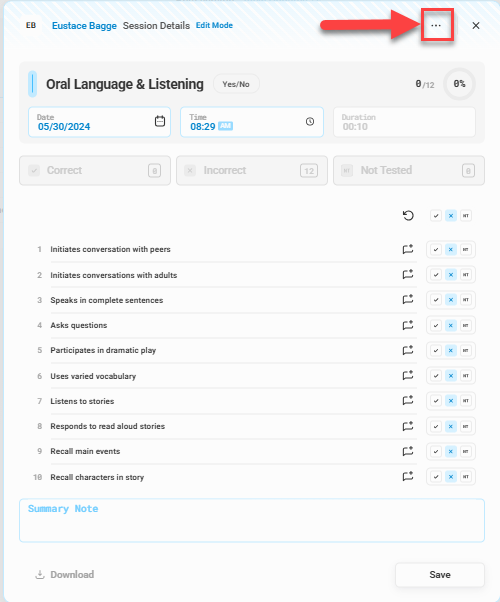Open the calendar picker in Date field
This screenshot has width=500, height=602.
pos(160,121)
